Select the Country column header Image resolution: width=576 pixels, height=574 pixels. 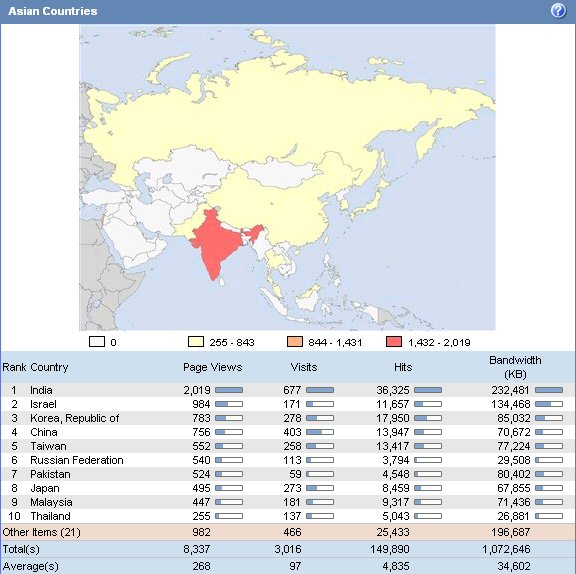49,367
